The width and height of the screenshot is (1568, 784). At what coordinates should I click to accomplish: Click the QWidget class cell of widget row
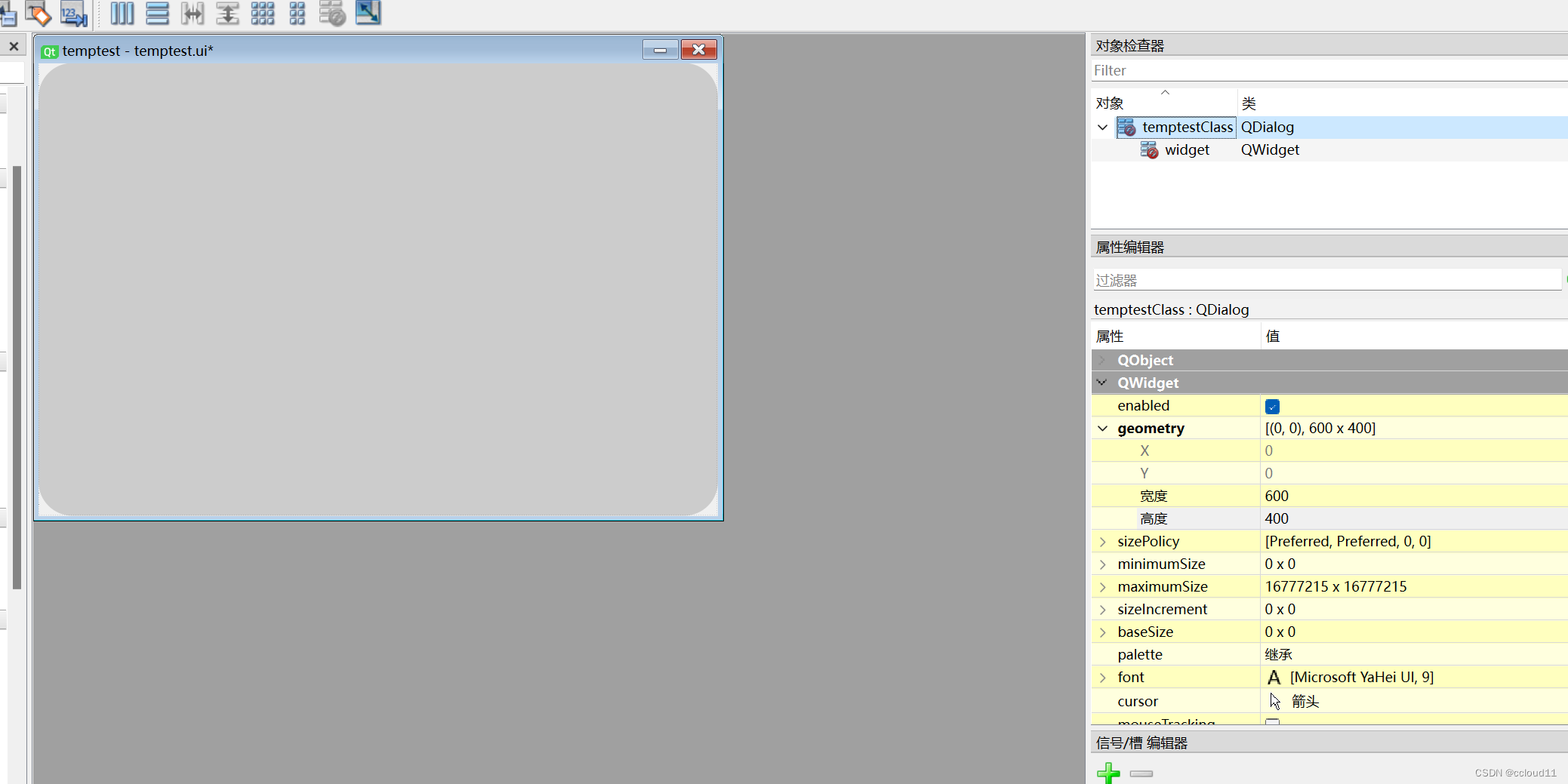pos(1403,149)
